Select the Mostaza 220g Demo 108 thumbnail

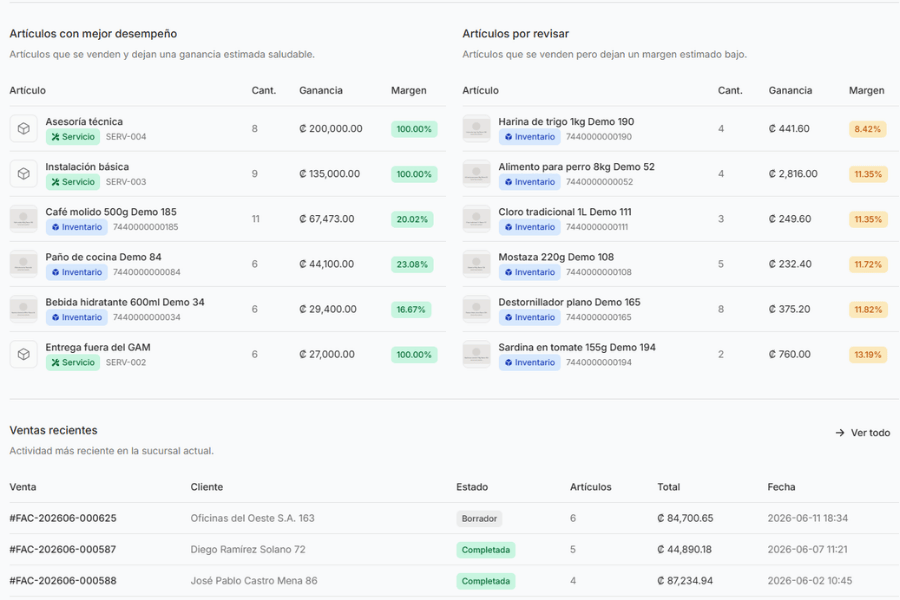coord(476,264)
